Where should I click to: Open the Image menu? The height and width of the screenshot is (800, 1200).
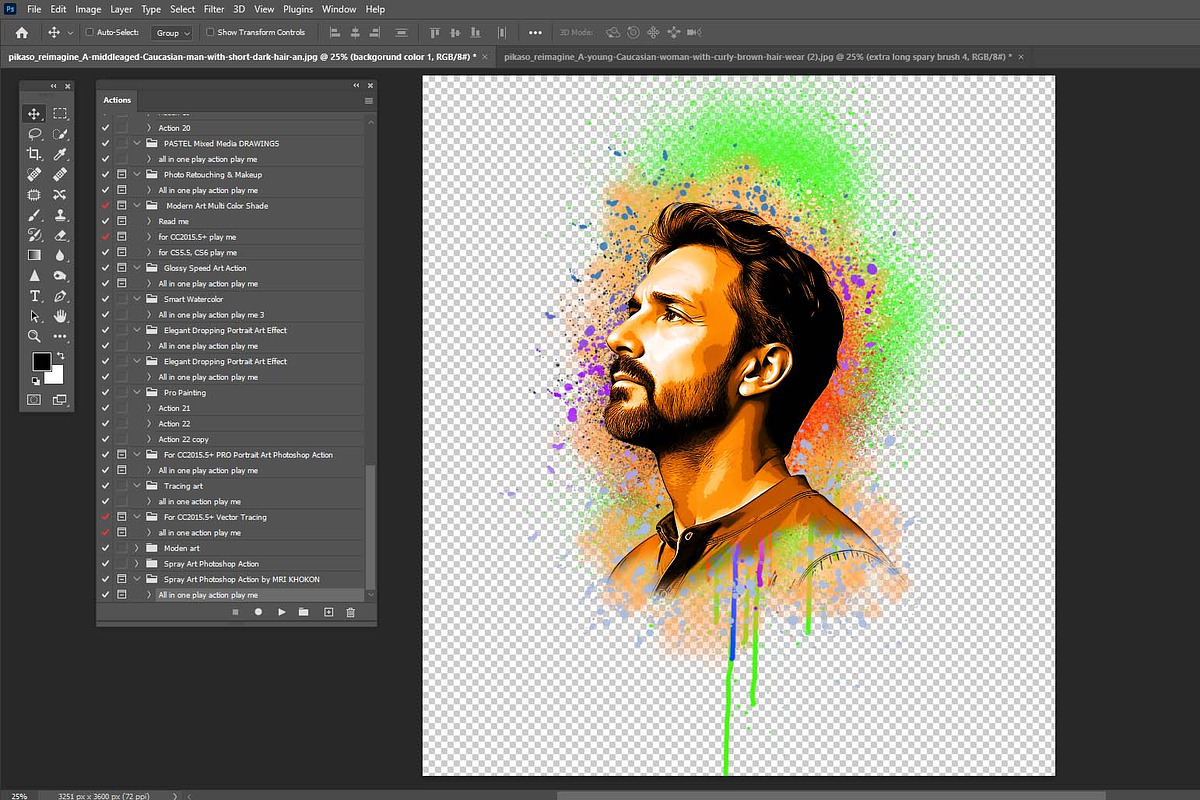[x=88, y=9]
